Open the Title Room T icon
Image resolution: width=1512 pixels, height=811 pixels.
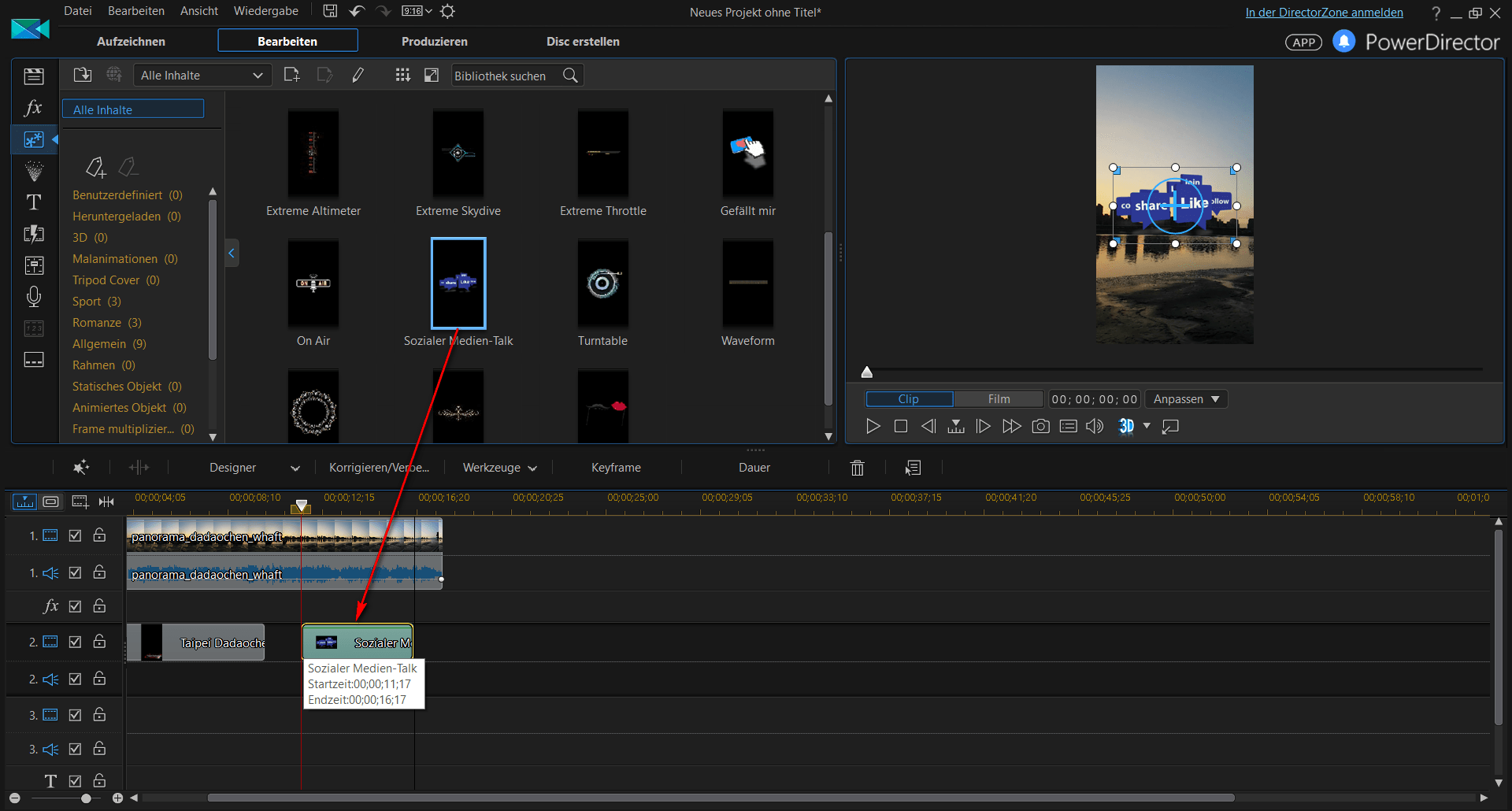[x=34, y=202]
